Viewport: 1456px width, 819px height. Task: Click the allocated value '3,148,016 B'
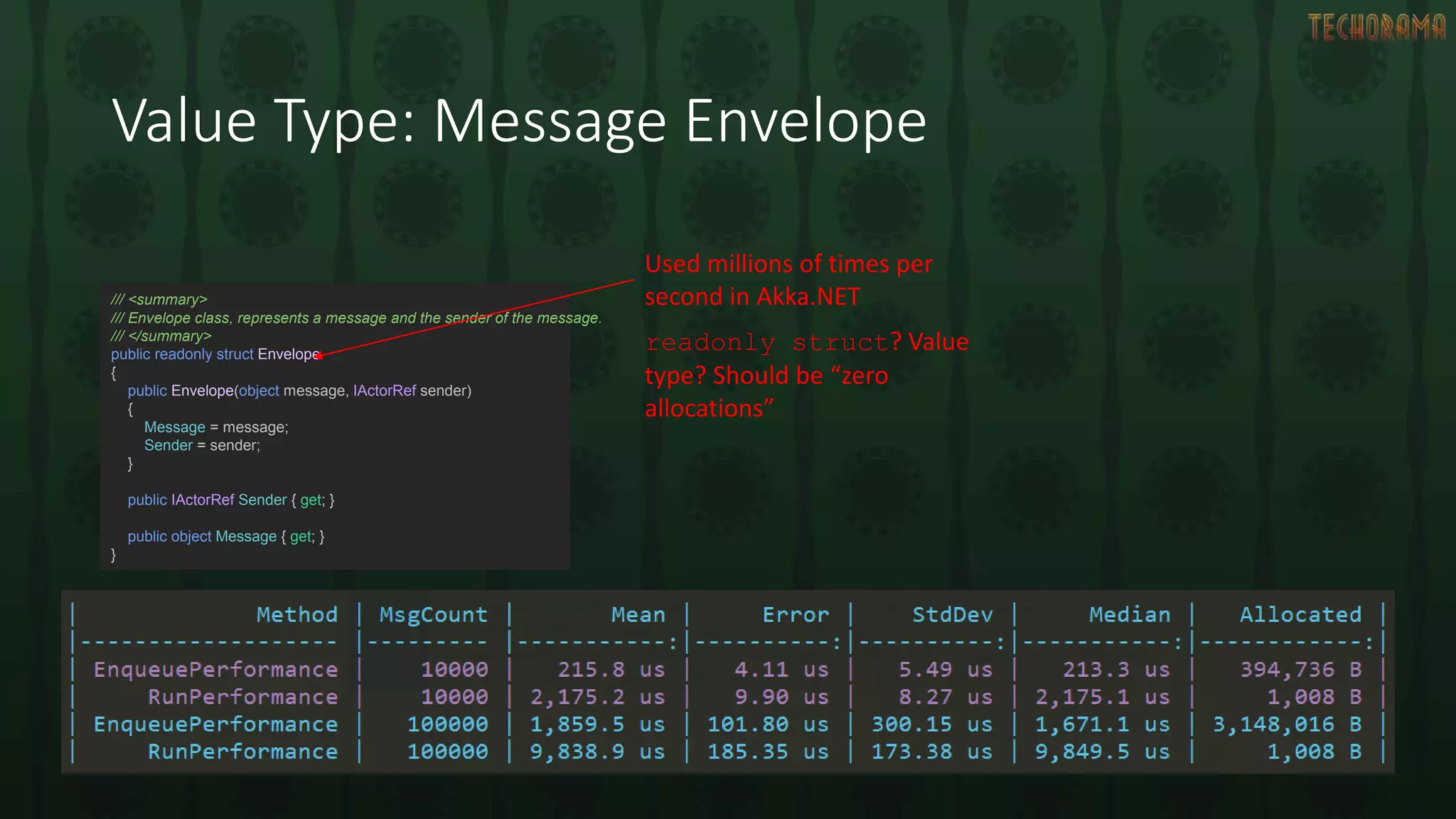point(1288,724)
